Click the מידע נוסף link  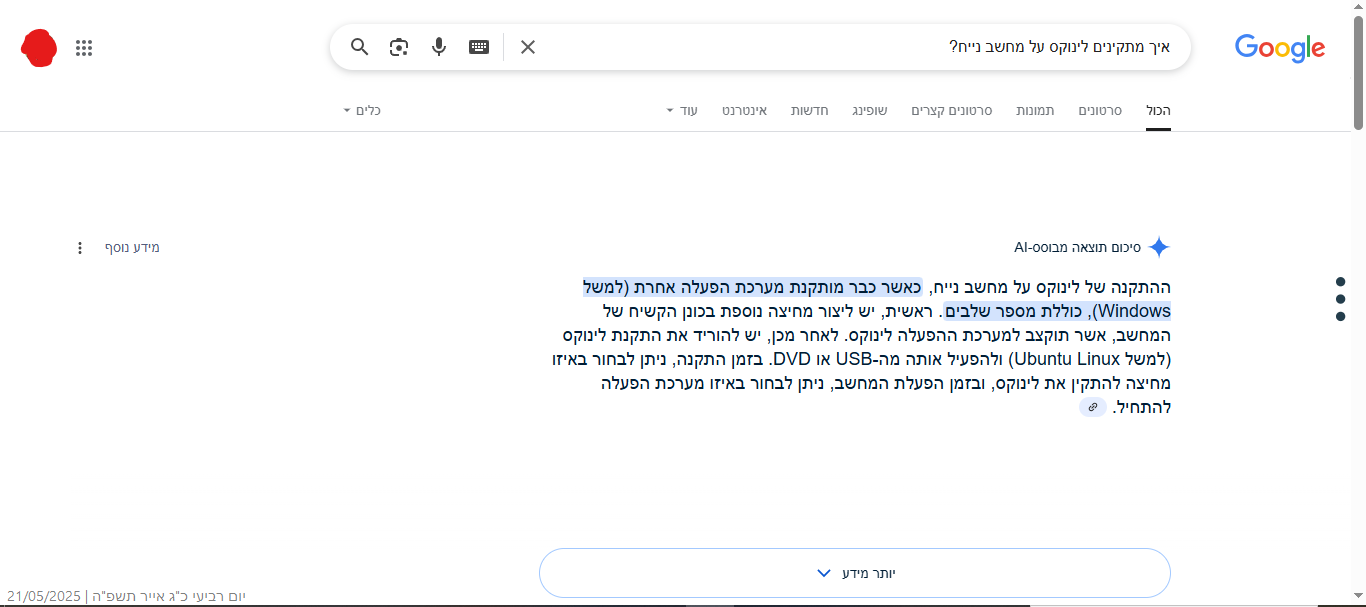[x=133, y=247]
